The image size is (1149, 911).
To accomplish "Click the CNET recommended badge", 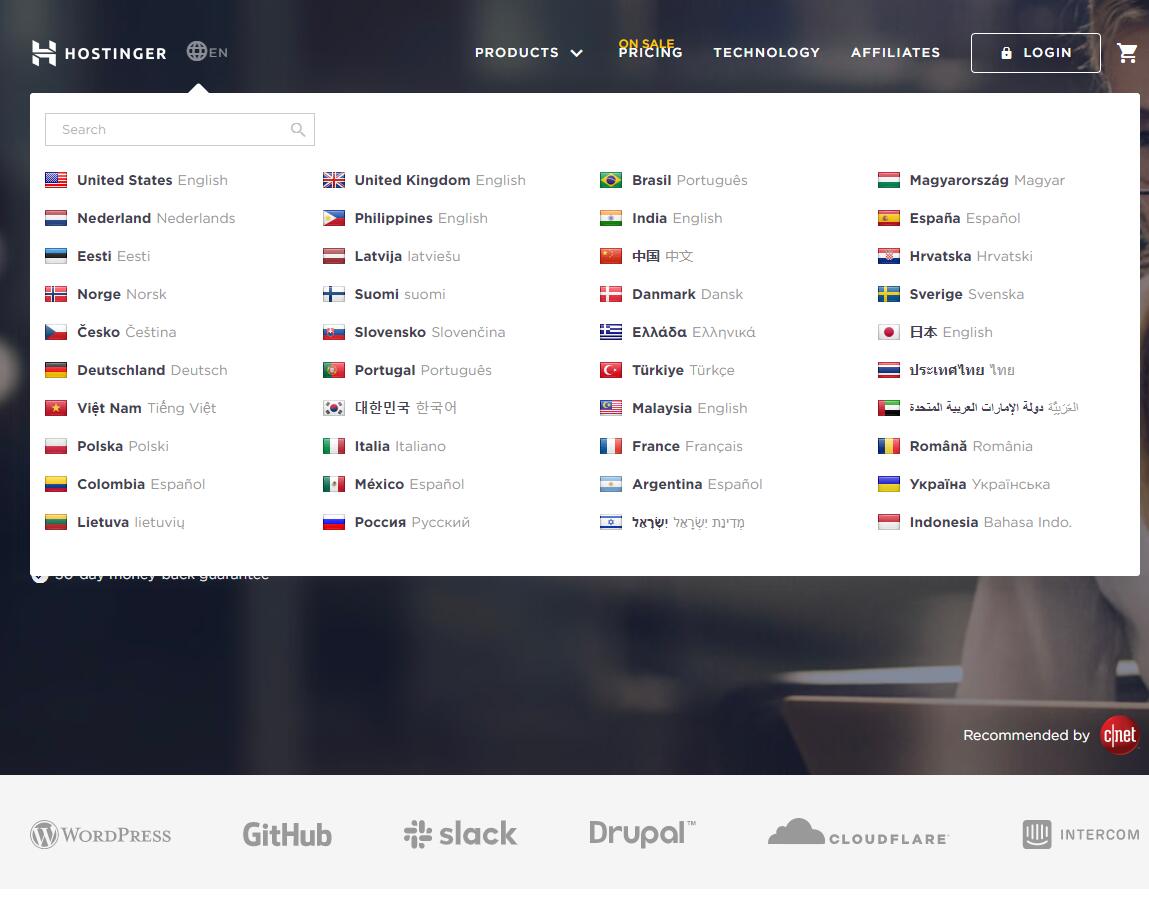I will 1119,735.
